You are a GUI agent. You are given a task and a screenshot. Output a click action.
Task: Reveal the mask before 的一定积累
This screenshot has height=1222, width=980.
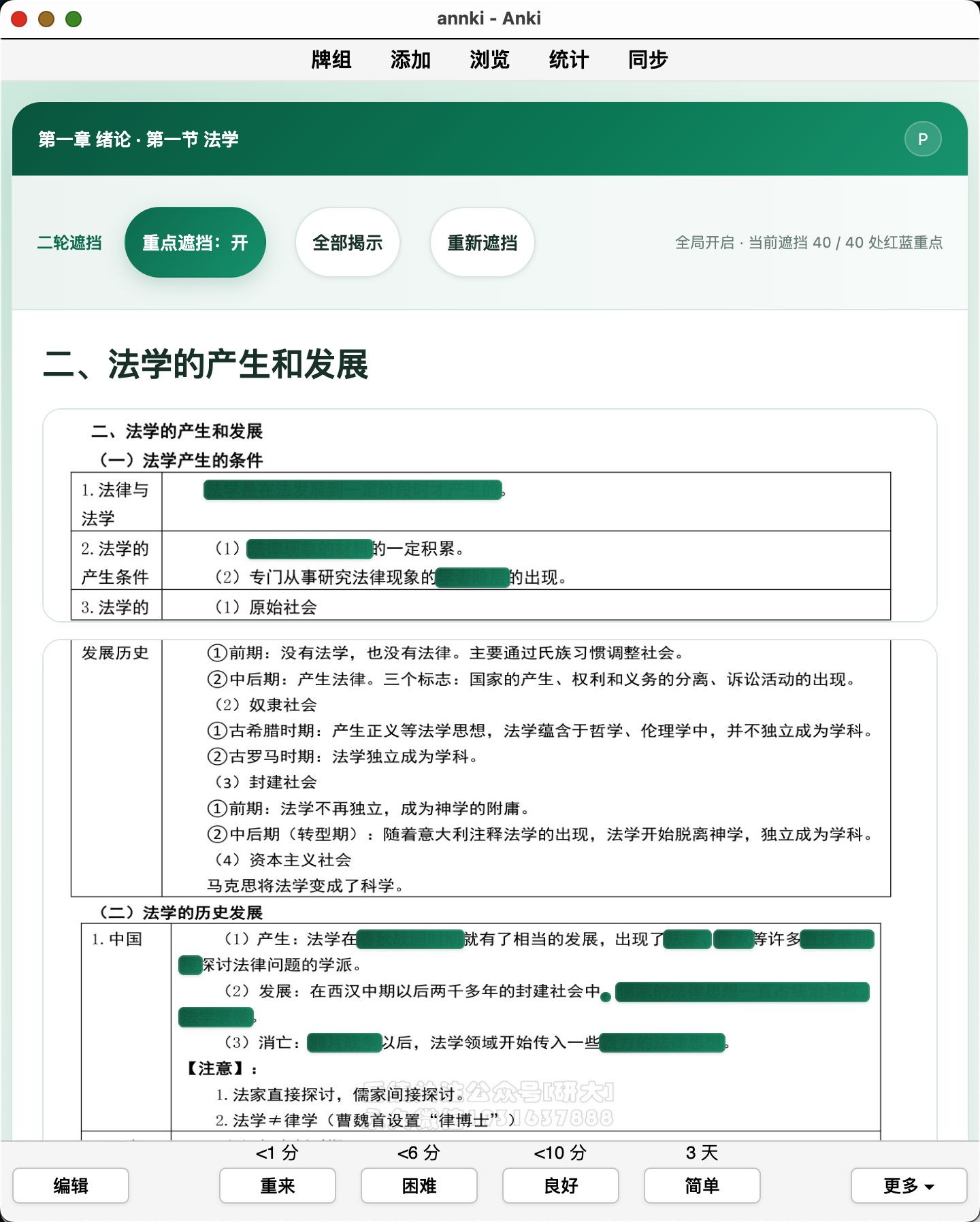click(x=310, y=548)
